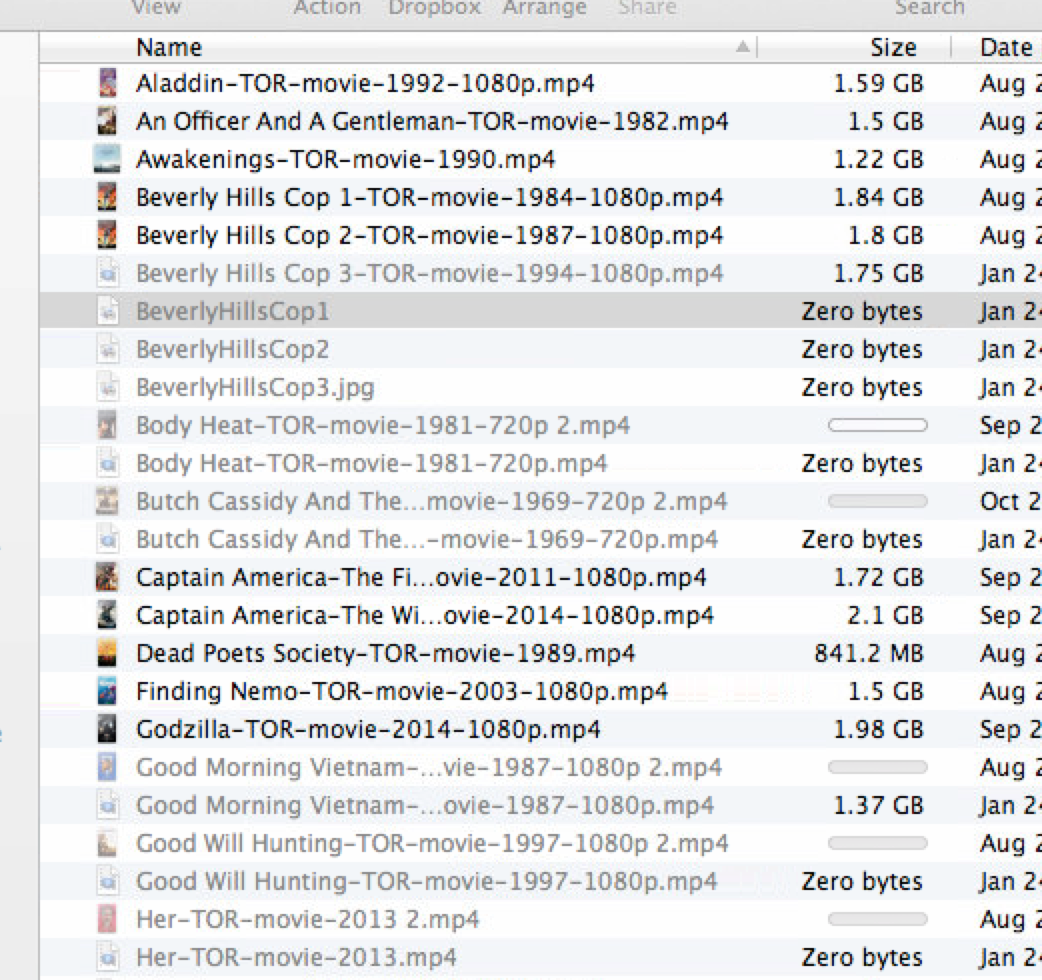
Task: Click the Beverly Hills Cop 3 mp4 document icon
Action: tap(108, 273)
